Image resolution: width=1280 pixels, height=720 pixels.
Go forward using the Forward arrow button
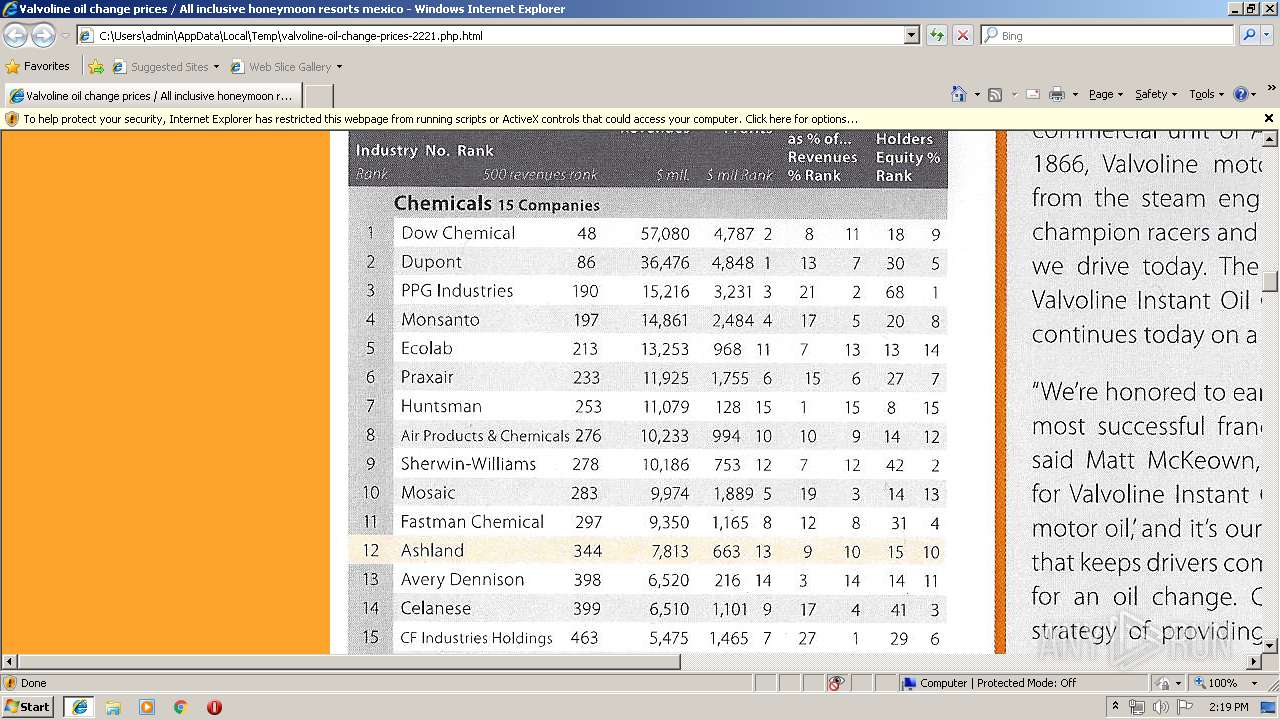coord(43,35)
